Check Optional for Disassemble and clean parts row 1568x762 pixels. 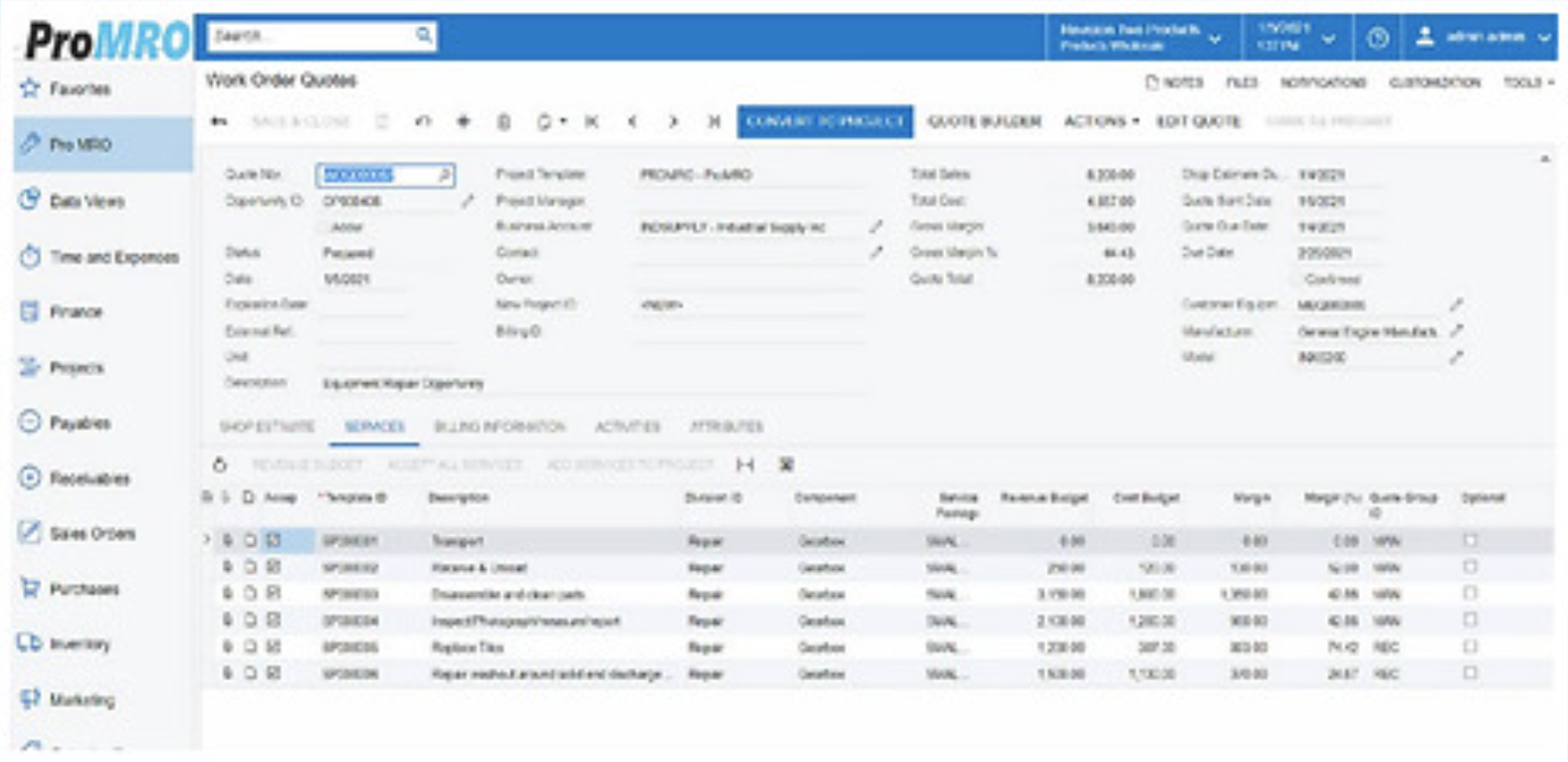[x=1470, y=594]
